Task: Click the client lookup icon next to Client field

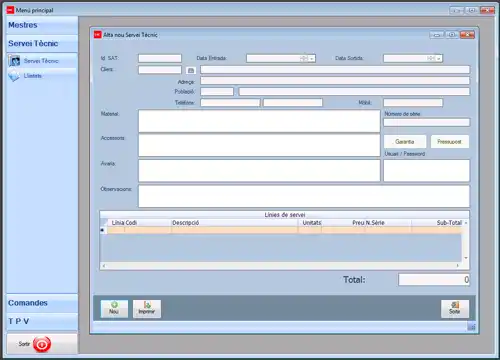Action: (191, 70)
